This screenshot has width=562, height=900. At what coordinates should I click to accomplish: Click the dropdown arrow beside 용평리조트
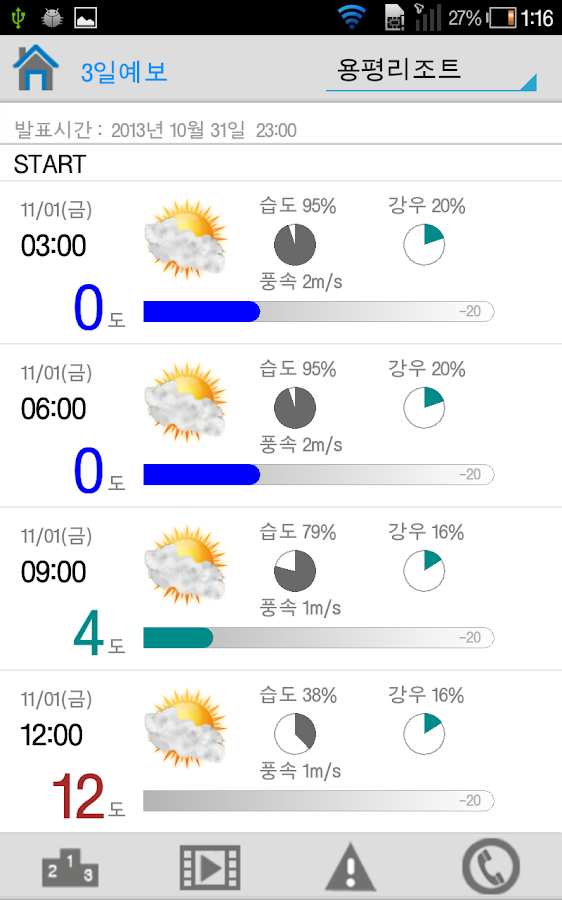click(528, 82)
